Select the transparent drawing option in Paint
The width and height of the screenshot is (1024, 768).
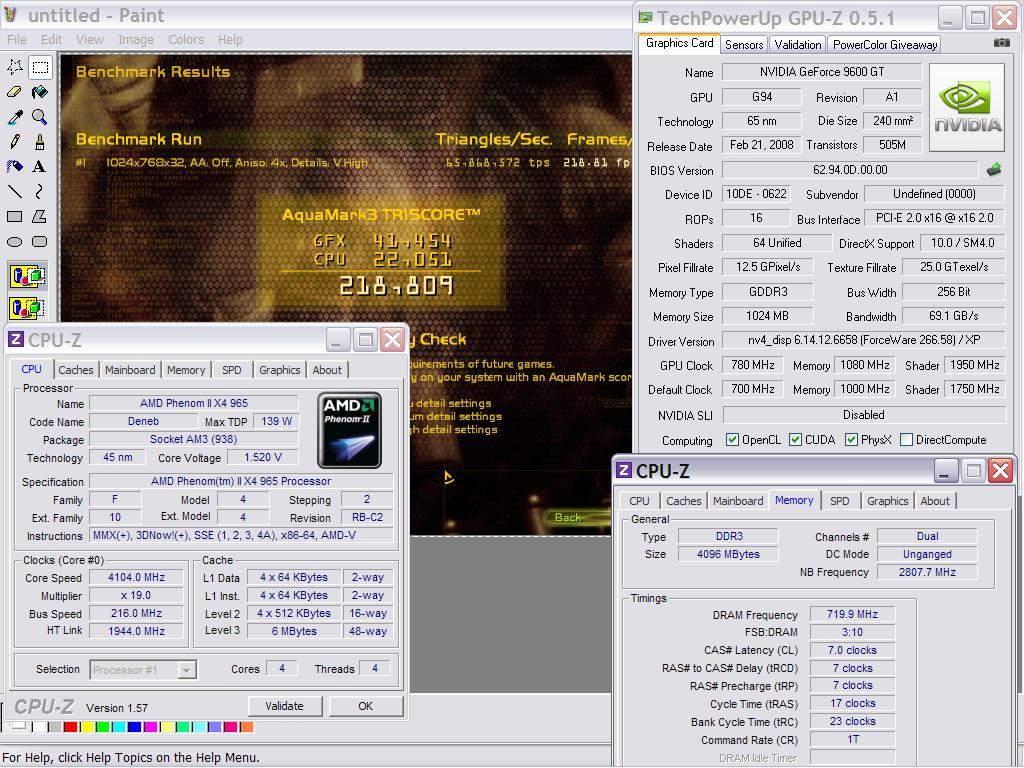pos(27,308)
